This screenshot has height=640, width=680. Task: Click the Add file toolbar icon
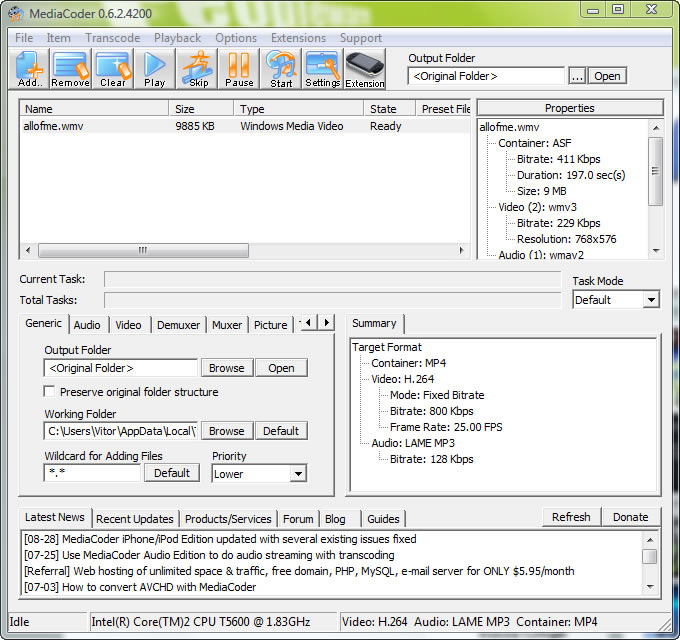(x=29, y=69)
